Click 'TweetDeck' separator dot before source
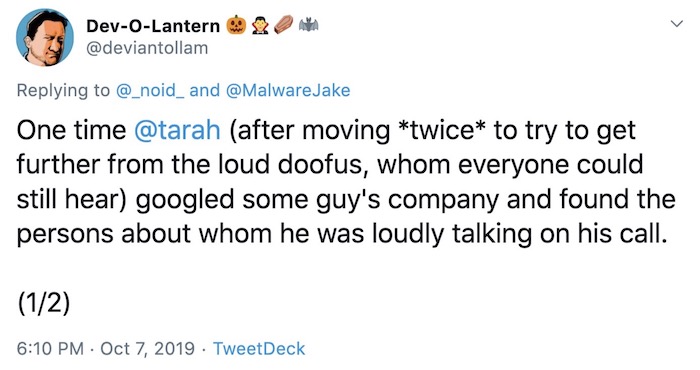700x370 pixels. (204, 349)
